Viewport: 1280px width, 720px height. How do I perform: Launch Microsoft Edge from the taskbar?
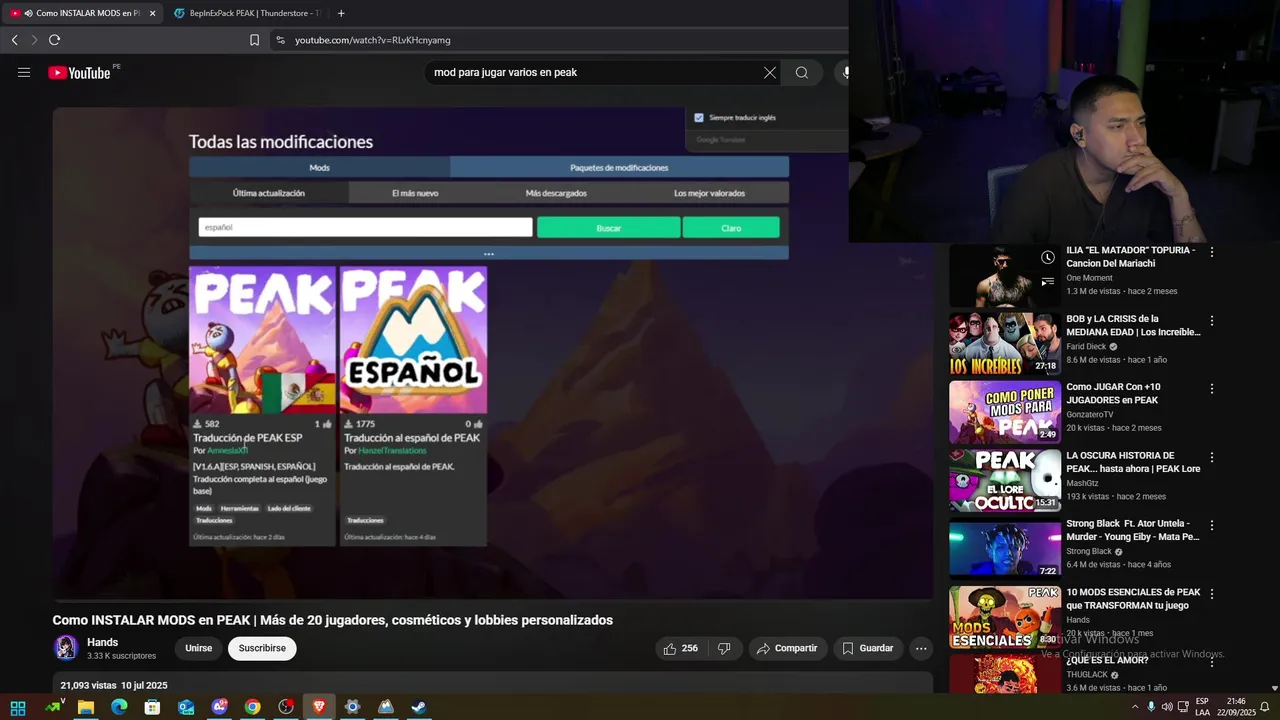click(x=119, y=707)
